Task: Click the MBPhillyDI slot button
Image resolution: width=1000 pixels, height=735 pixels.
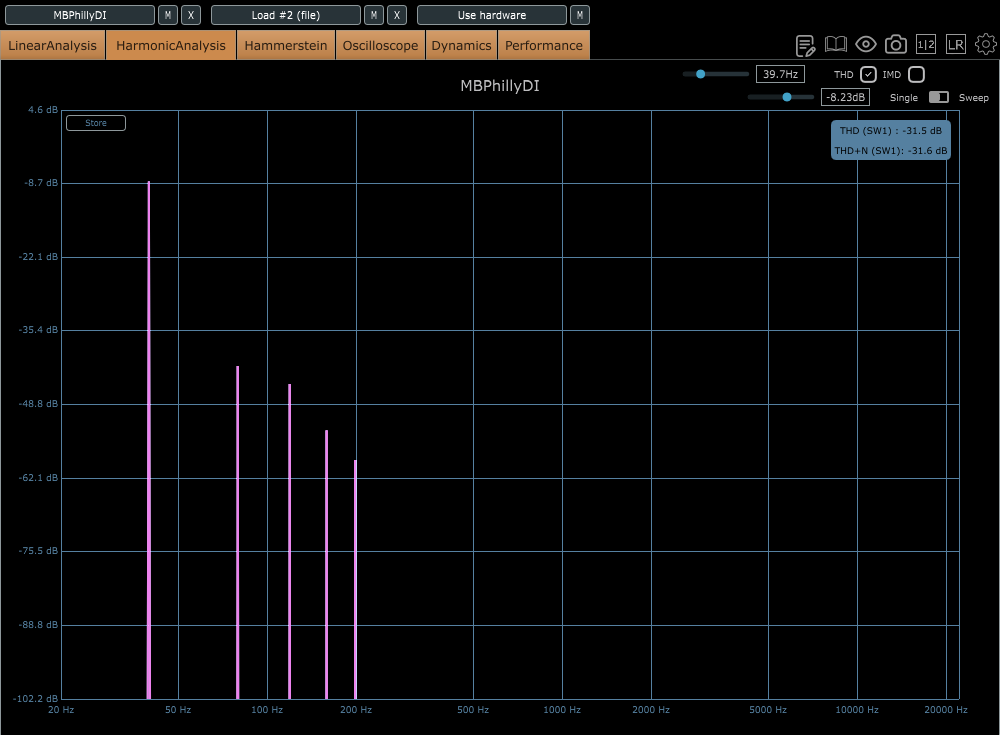Action: (80, 15)
